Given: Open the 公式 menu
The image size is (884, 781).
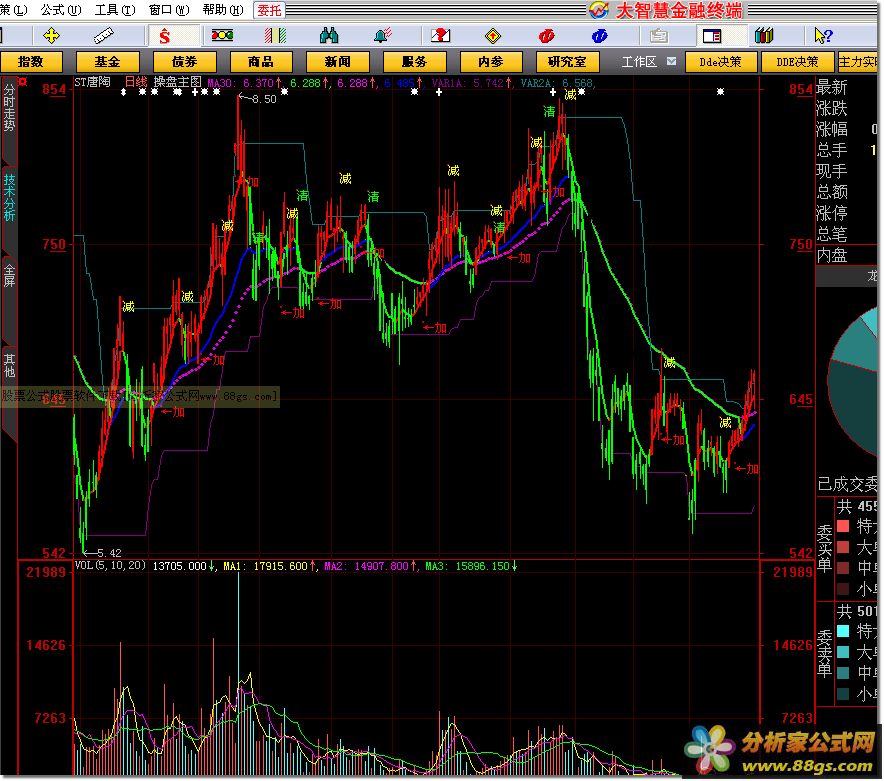Looking at the screenshot, I should (60, 10).
